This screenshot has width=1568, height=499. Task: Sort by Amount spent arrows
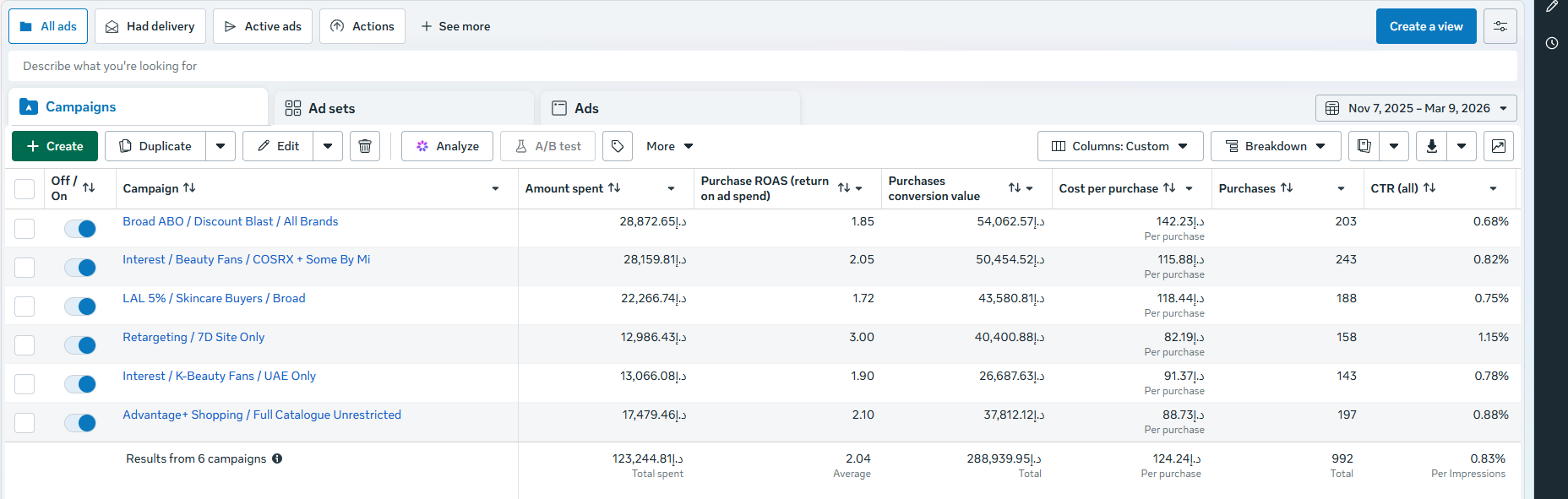click(x=614, y=187)
